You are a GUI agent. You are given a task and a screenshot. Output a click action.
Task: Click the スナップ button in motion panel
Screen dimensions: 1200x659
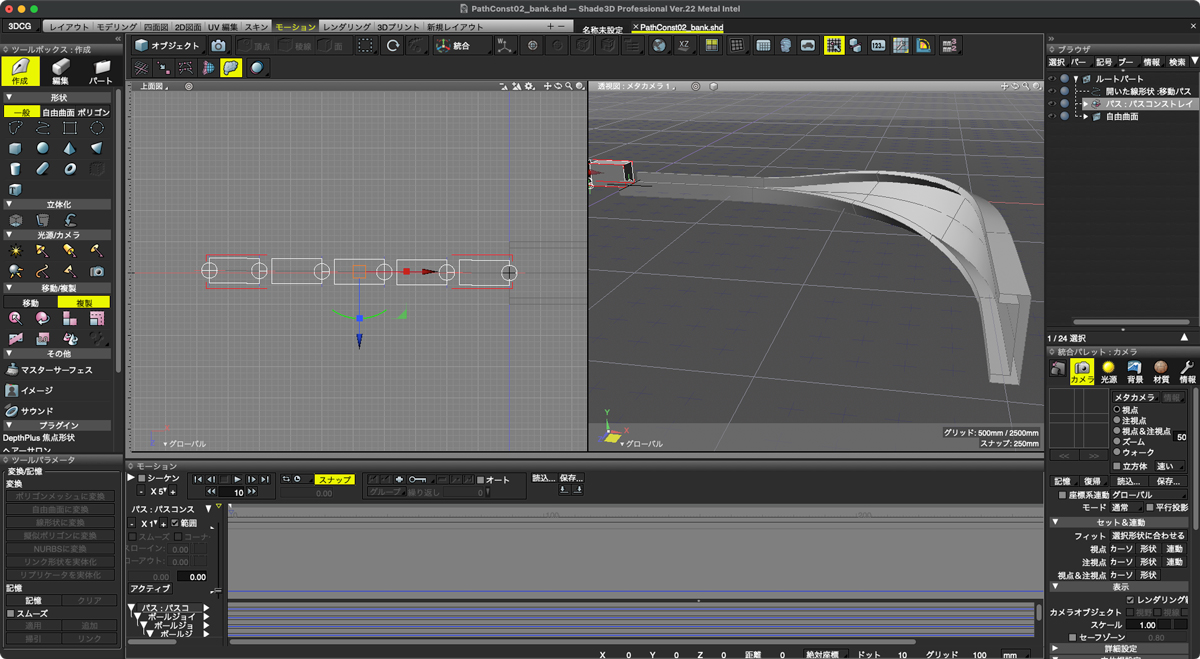click(334, 480)
